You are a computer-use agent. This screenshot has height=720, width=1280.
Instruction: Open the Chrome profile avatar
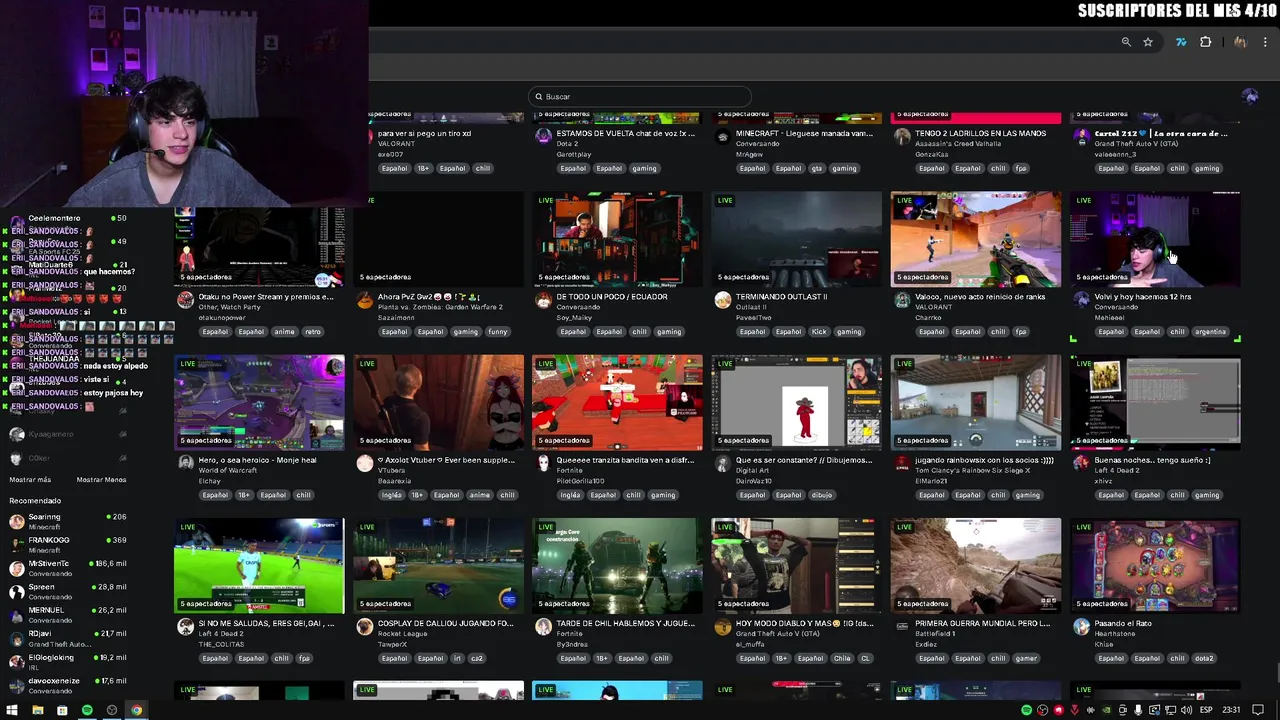[1240, 42]
